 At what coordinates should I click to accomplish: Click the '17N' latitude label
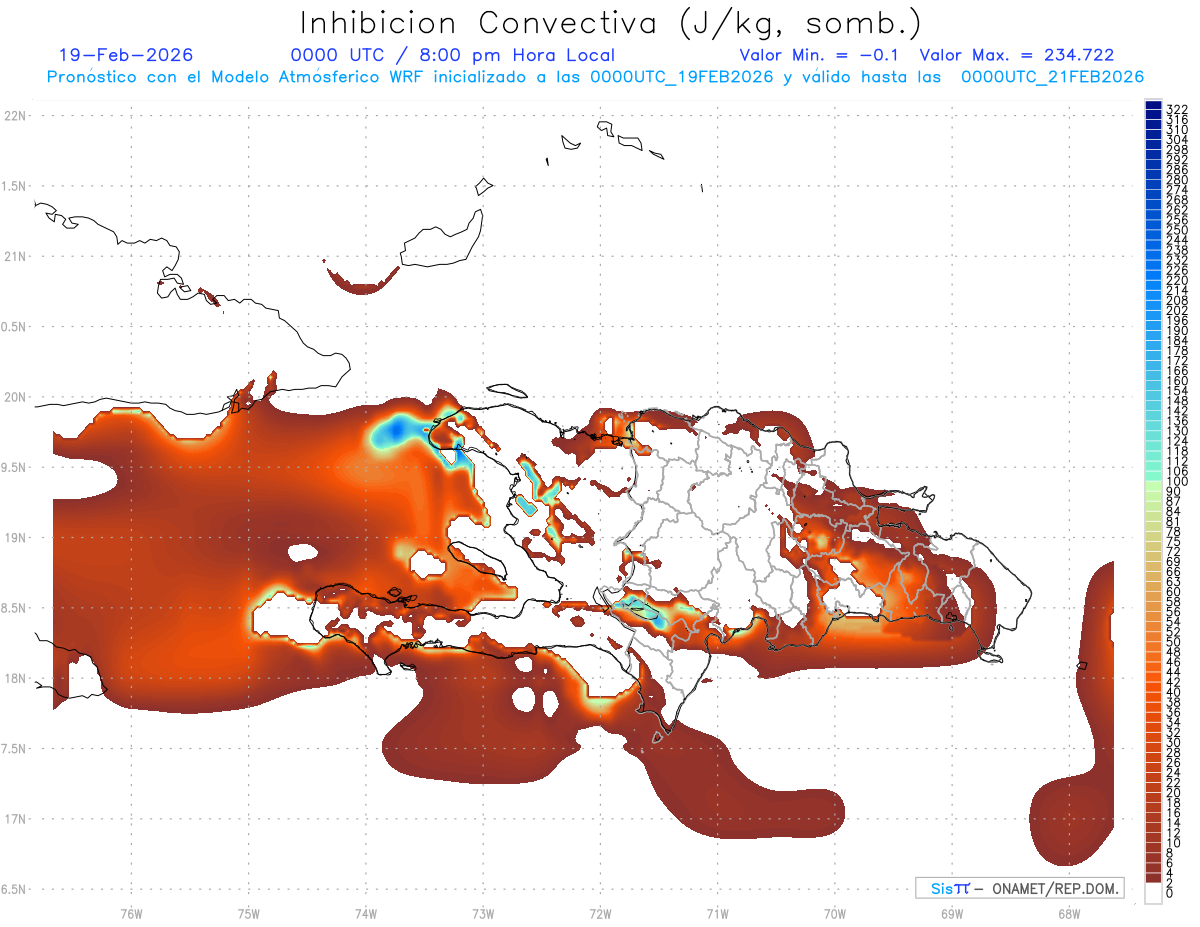[x=15, y=819]
